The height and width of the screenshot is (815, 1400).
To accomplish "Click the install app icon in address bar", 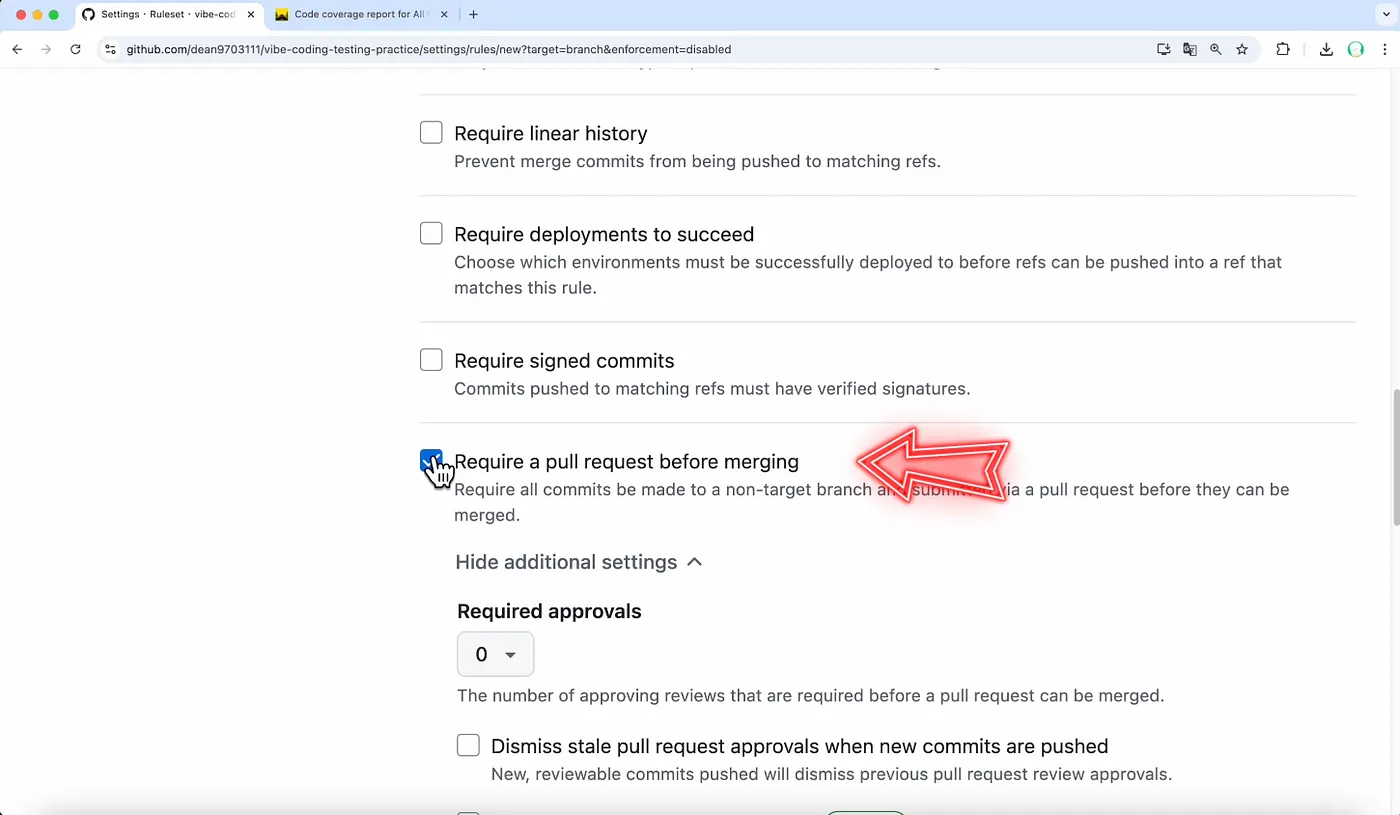I will 1164,49.
